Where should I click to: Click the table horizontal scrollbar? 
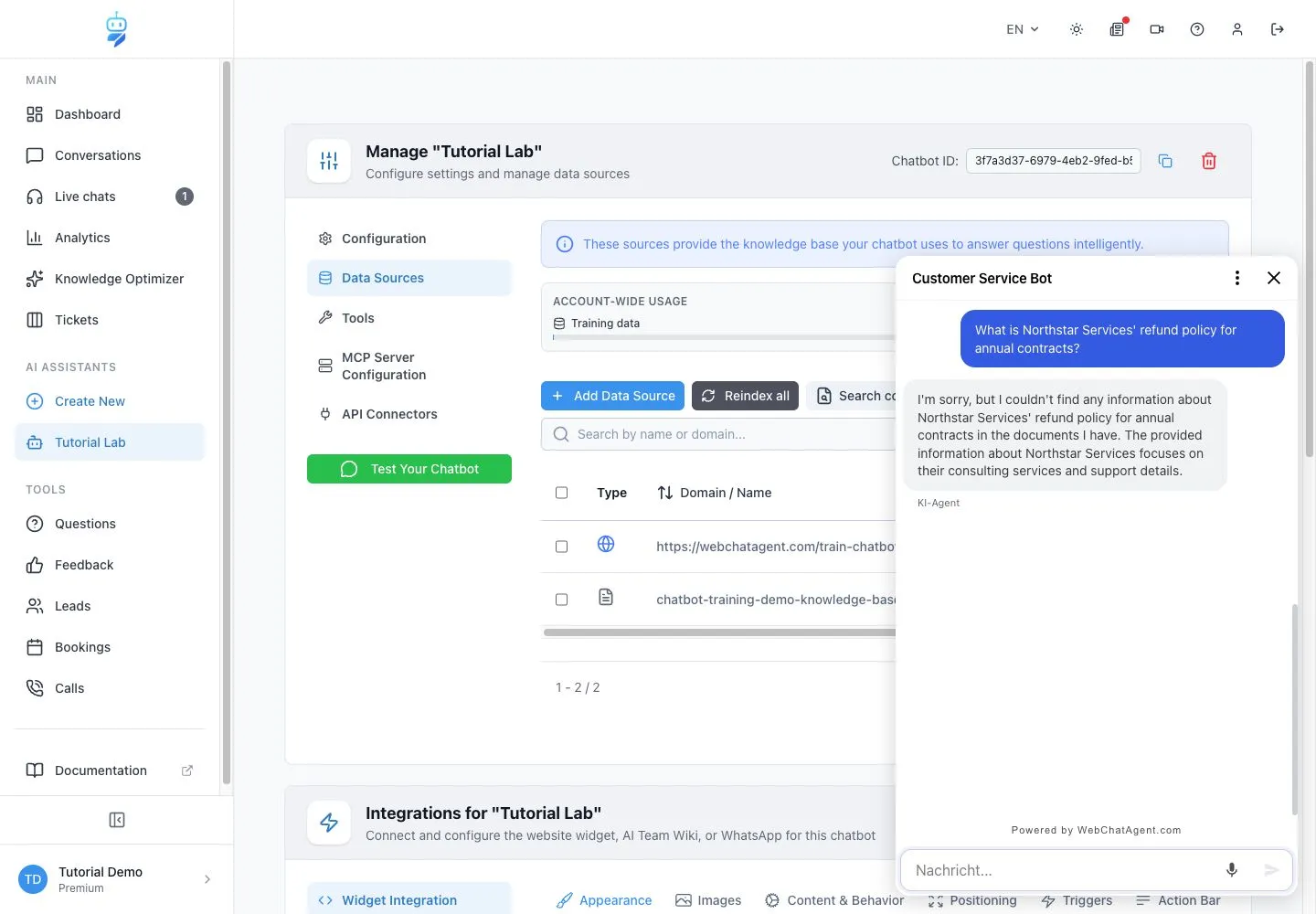pyautogui.click(x=720, y=632)
